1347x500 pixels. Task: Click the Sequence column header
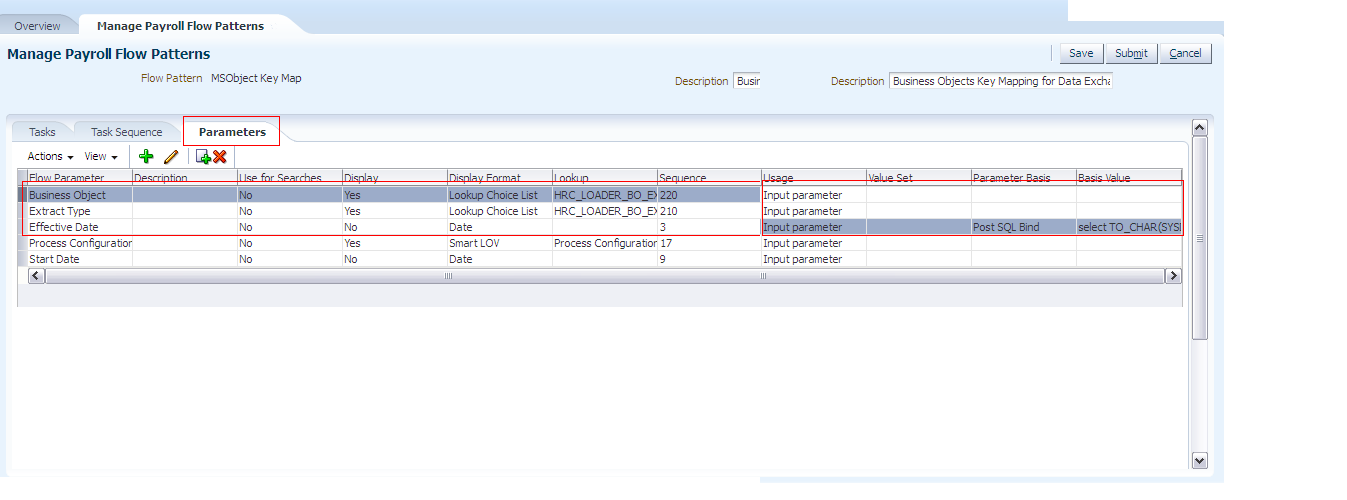[709, 178]
